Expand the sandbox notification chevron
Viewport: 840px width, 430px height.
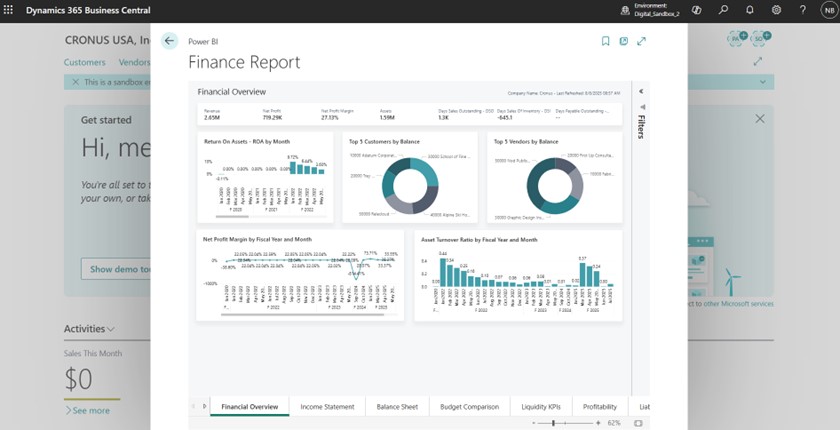click(x=763, y=82)
